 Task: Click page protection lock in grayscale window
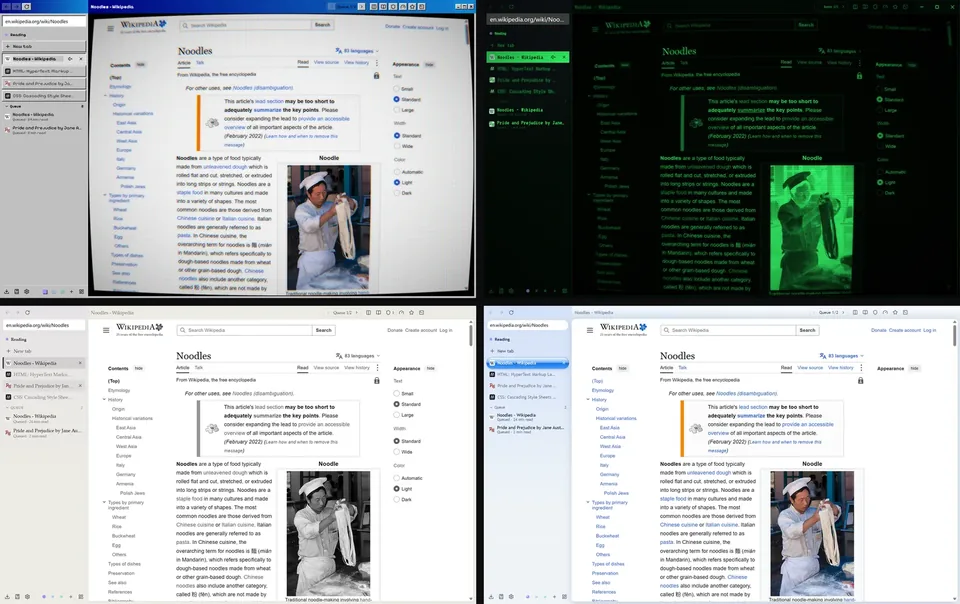[377, 381]
